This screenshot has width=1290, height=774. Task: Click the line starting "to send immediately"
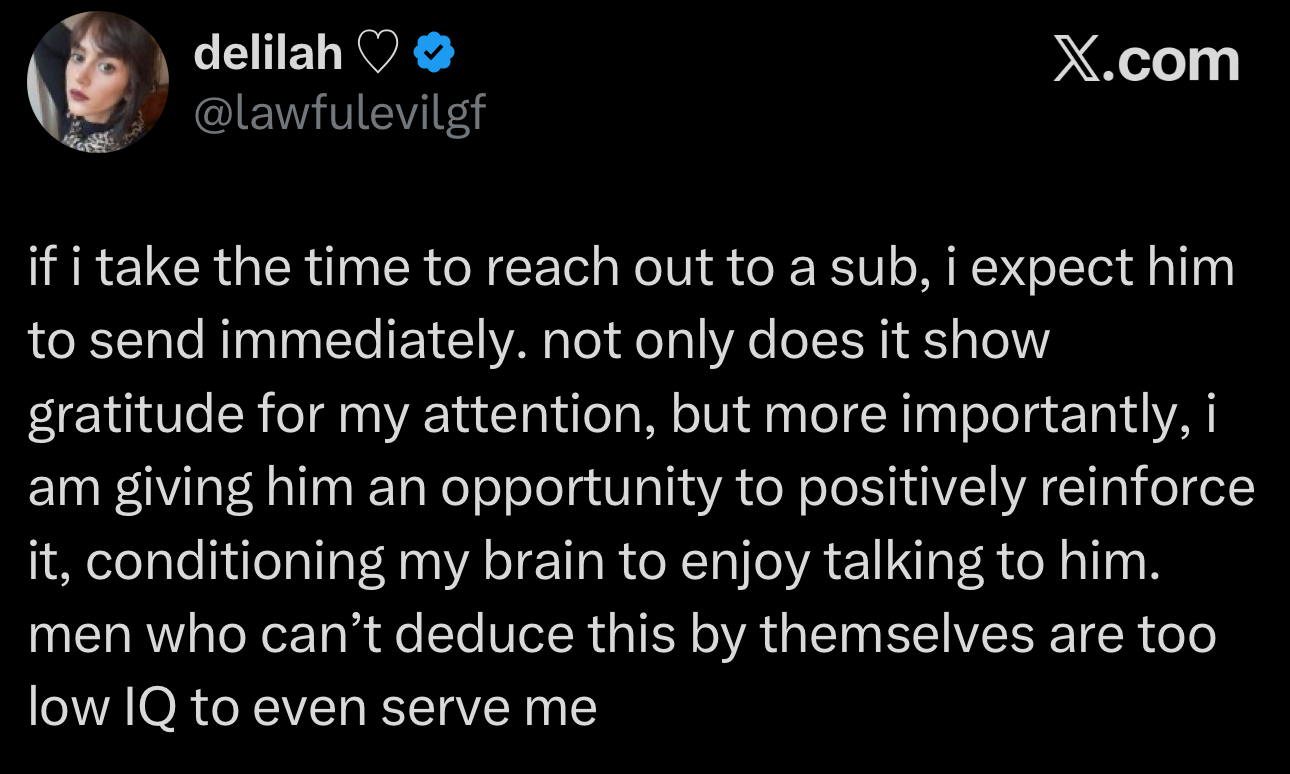tap(539, 343)
